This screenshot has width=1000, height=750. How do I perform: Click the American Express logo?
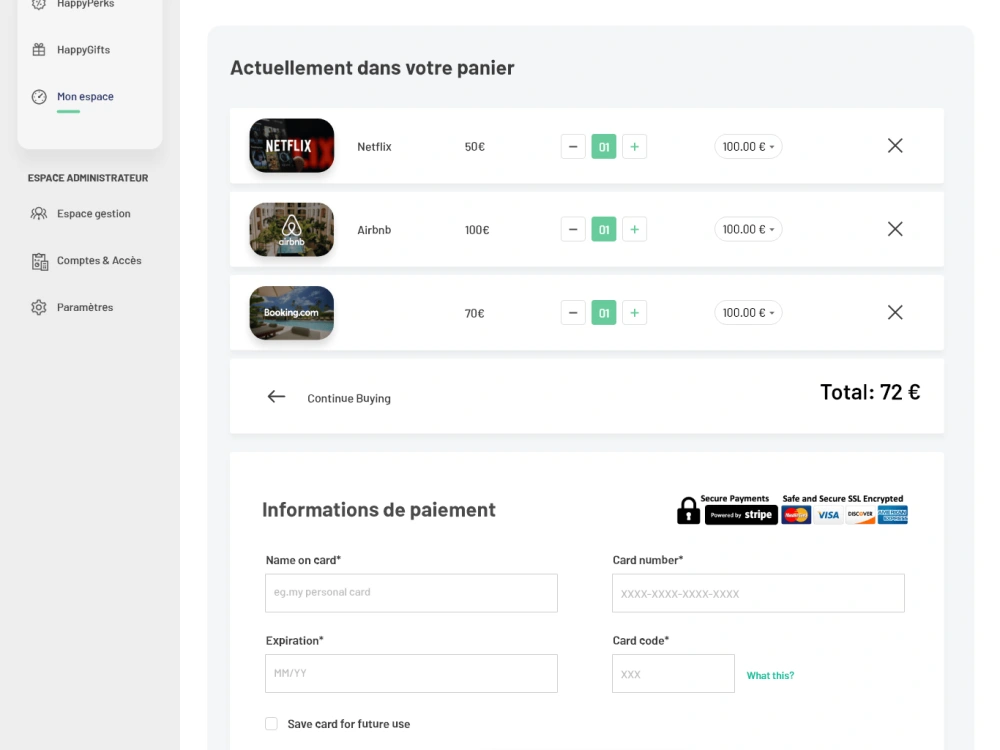point(892,515)
